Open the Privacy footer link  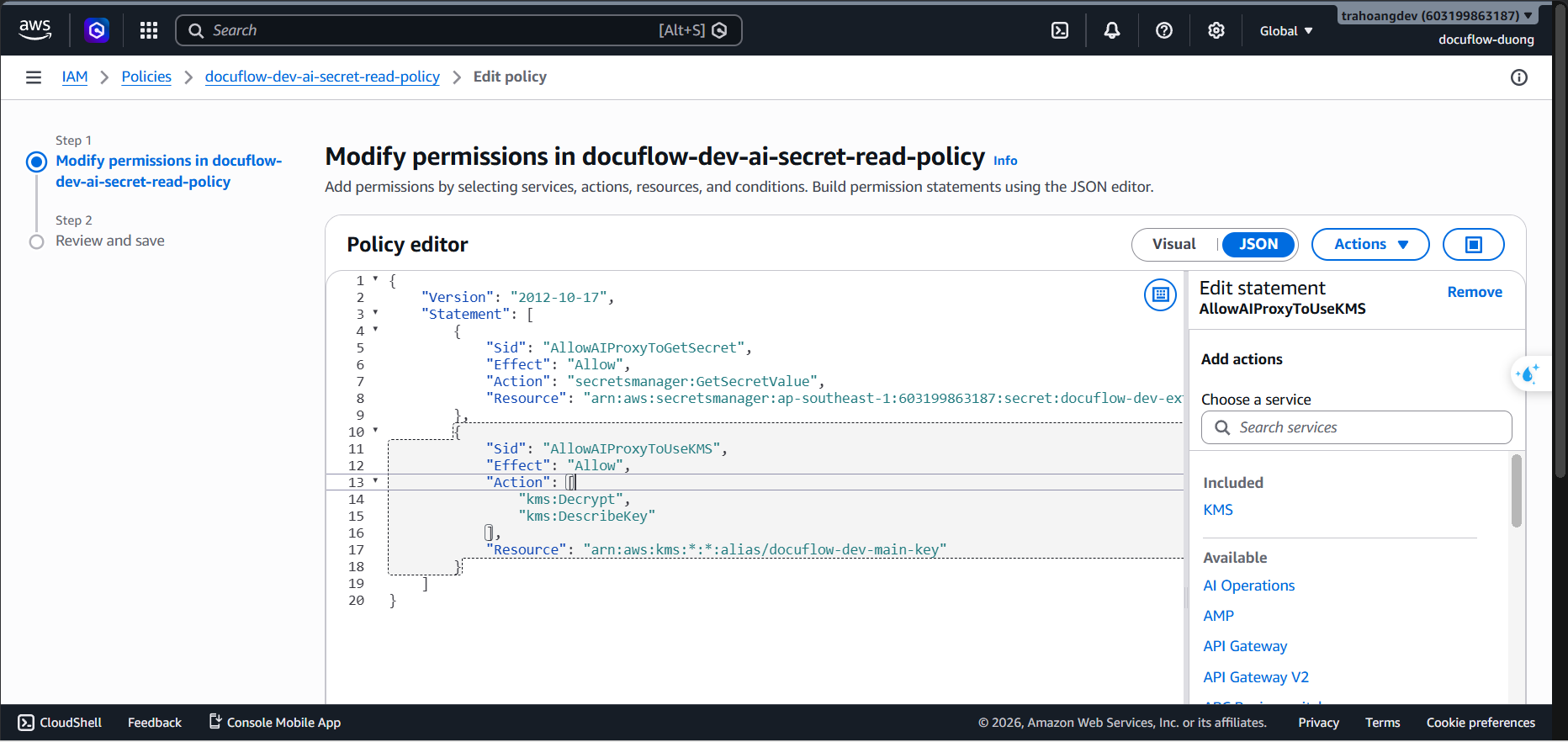click(x=1318, y=723)
